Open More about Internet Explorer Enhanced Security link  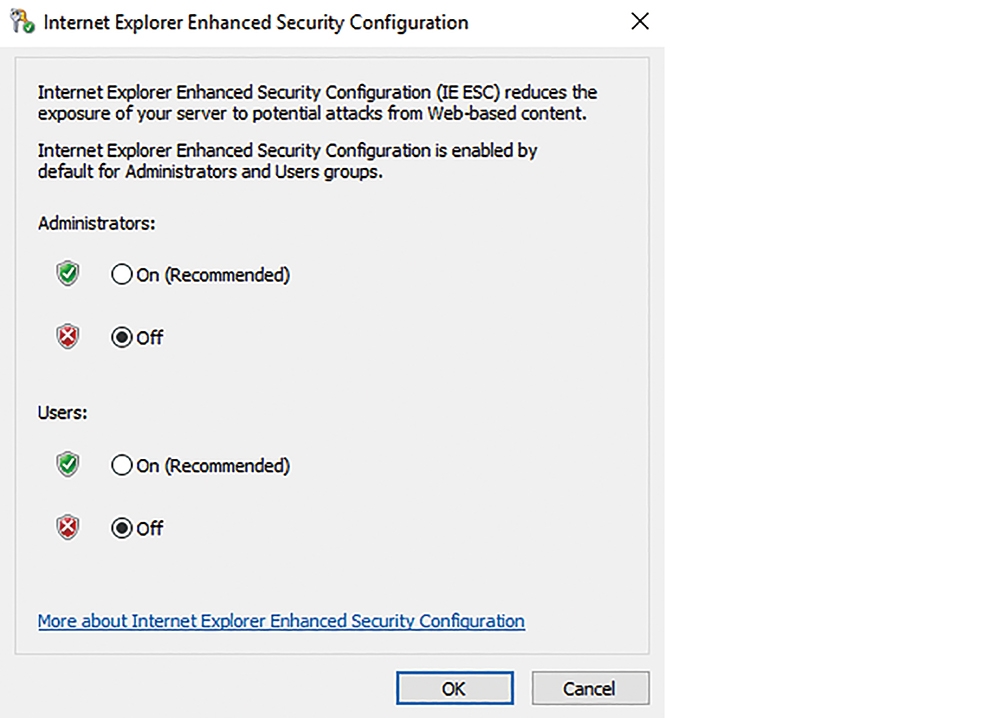281,621
